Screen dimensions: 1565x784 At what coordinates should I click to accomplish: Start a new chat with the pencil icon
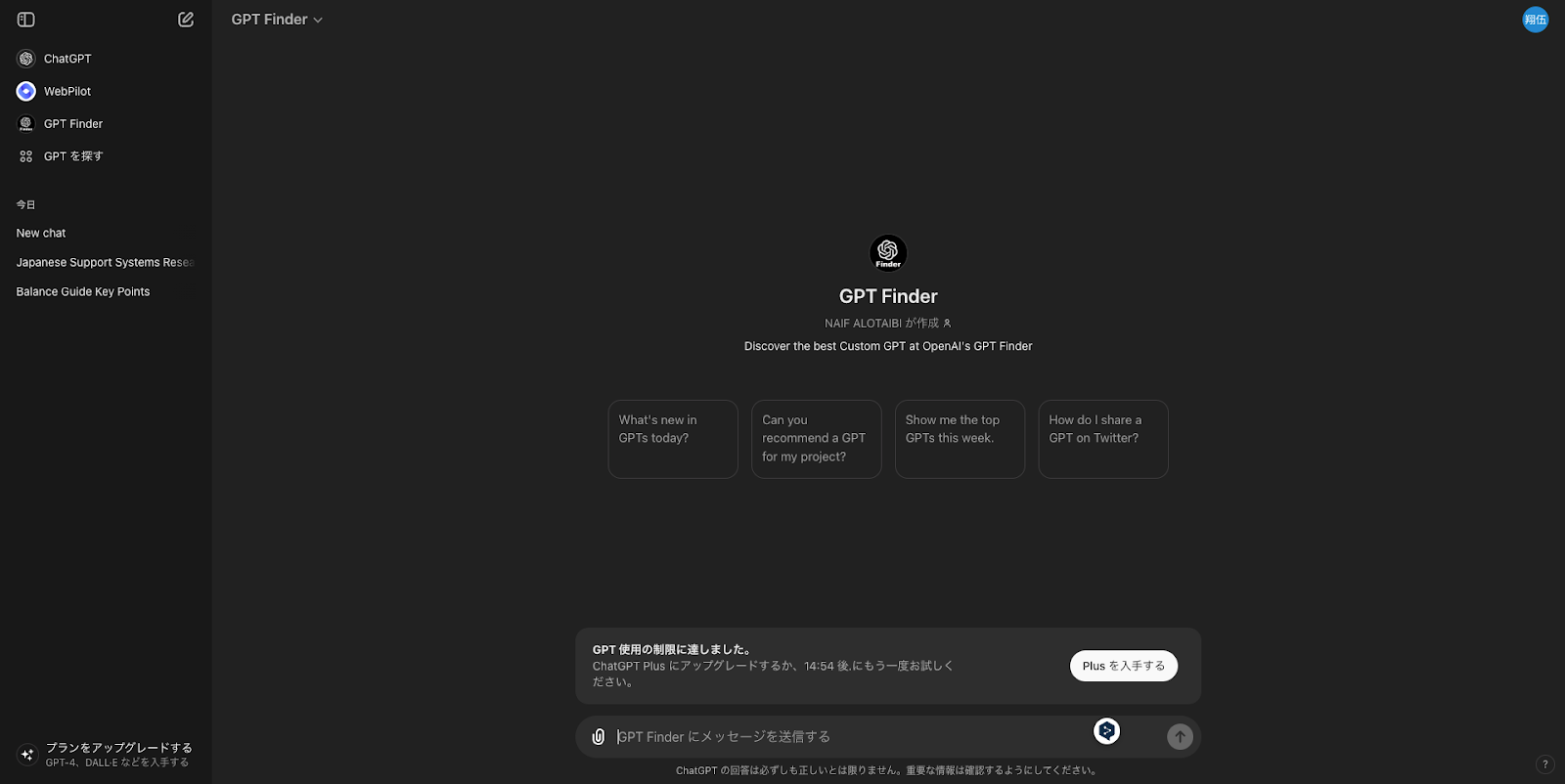(186, 20)
